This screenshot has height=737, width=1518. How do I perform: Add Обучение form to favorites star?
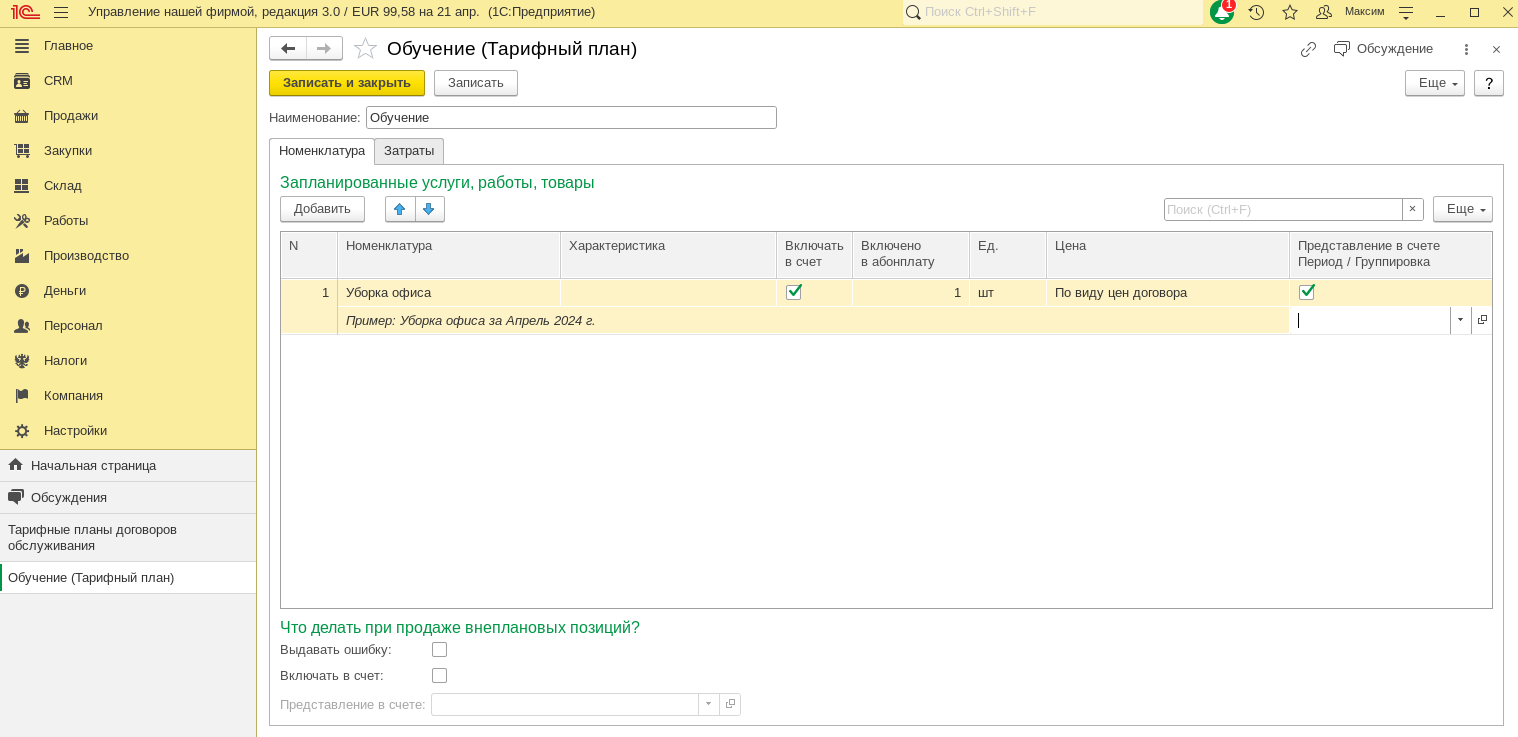[366, 48]
